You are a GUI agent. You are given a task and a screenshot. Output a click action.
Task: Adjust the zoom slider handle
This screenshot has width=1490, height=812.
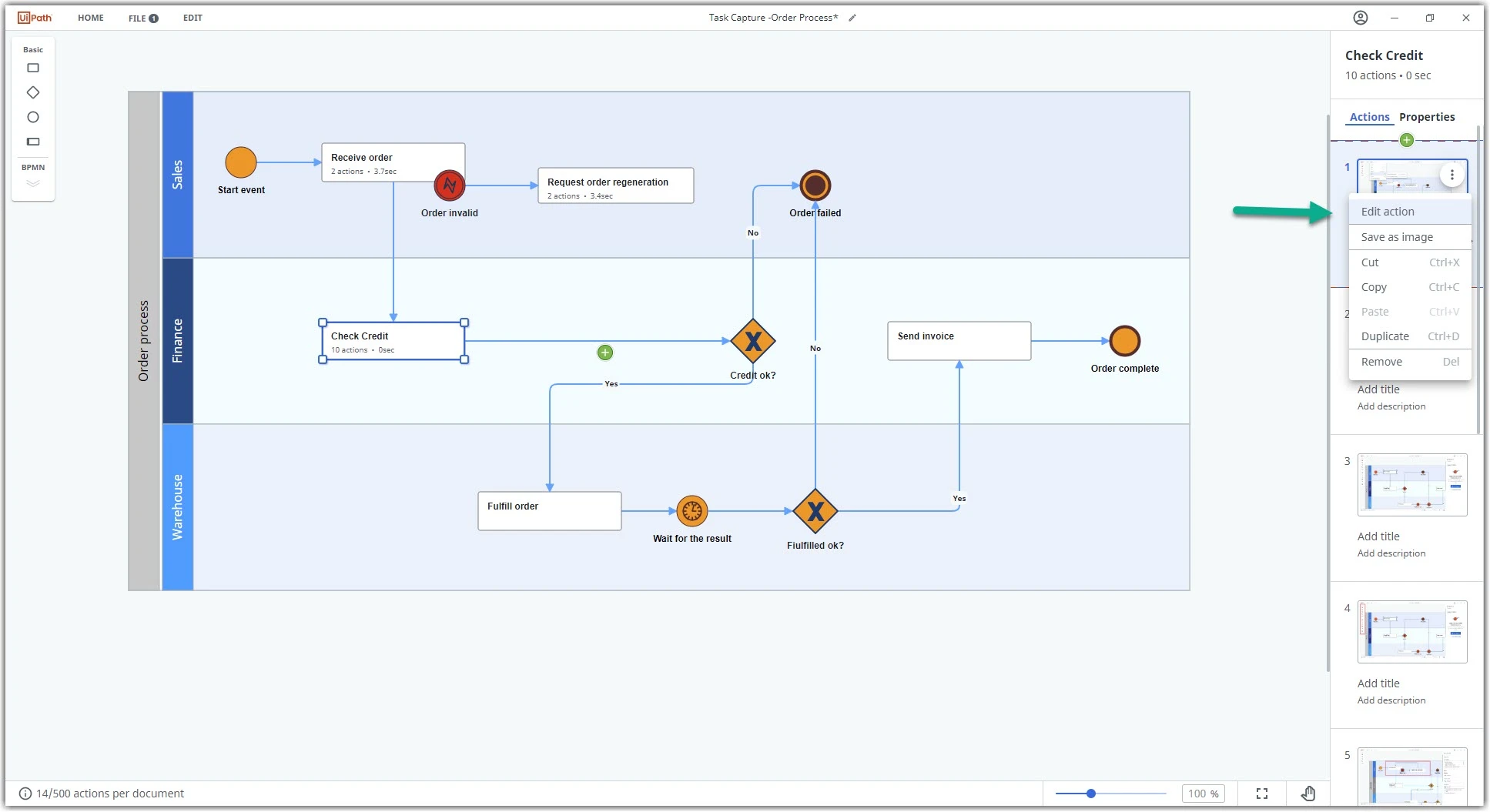(x=1091, y=794)
